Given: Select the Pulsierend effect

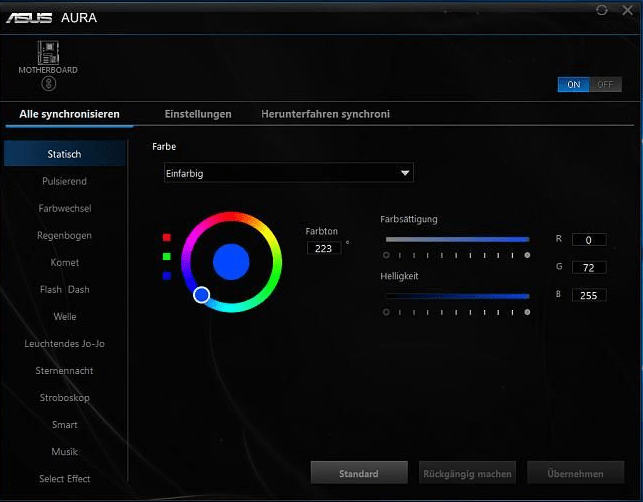Looking at the screenshot, I should pos(64,181).
